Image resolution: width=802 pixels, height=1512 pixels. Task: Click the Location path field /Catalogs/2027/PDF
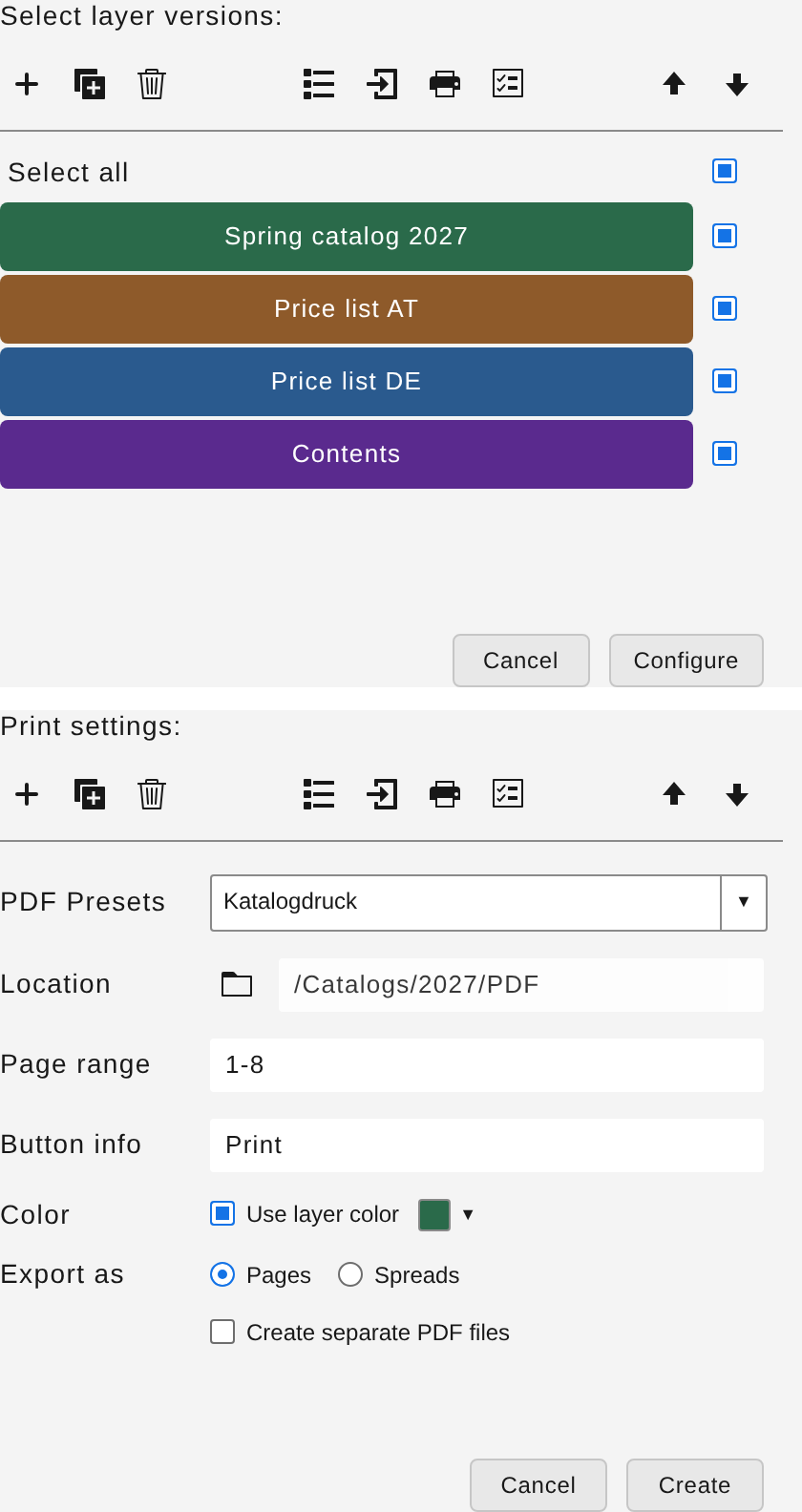pos(521,985)
